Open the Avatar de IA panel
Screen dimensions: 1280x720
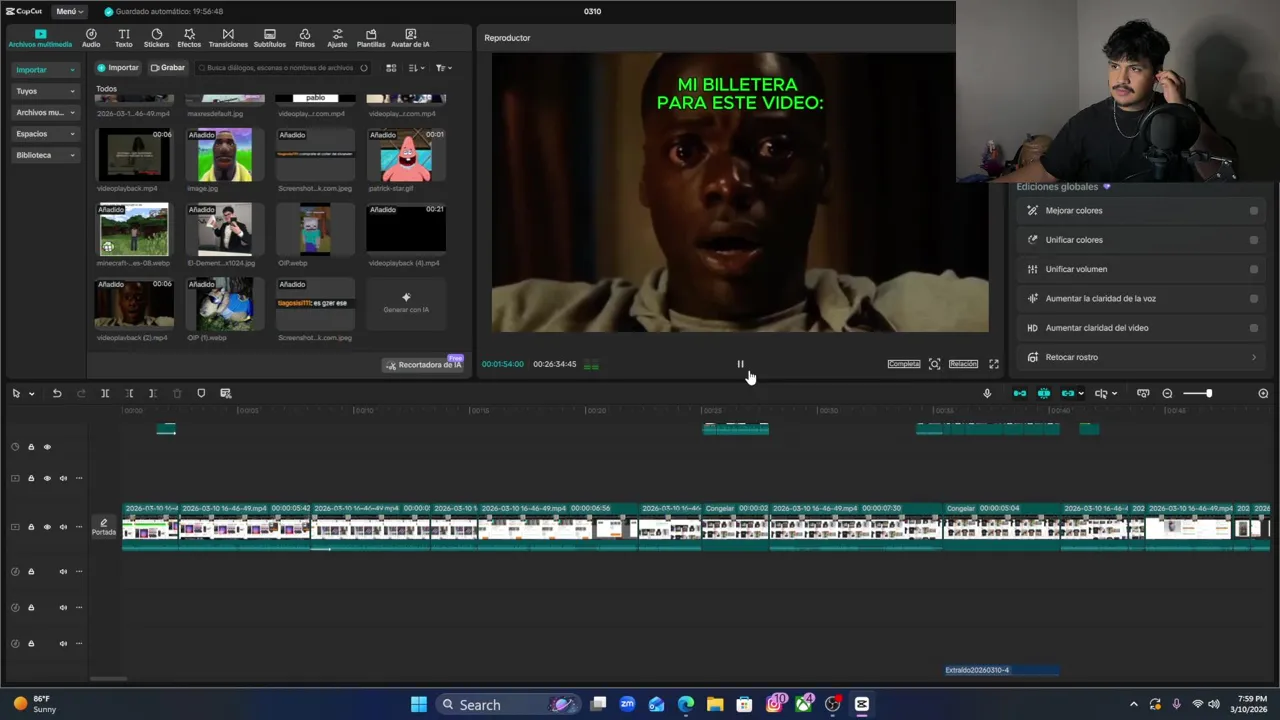point(410,38)
